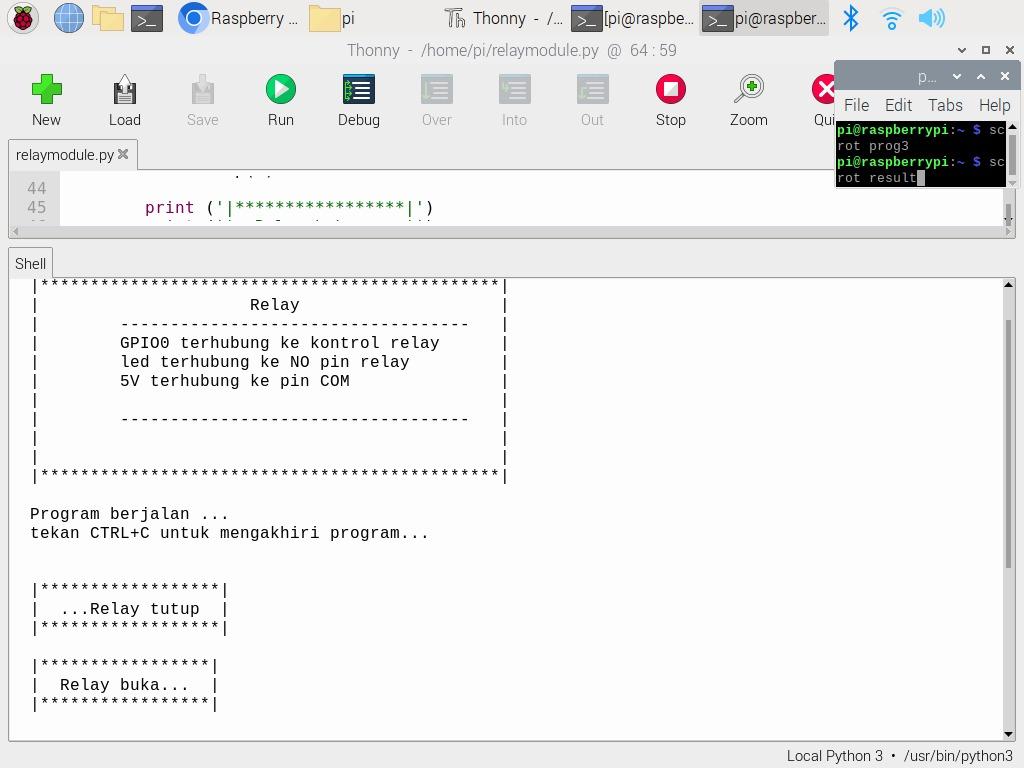1024x768 pixels.
Task: Click '...Relay tutup' output text
Action: (x=129, y=609)
